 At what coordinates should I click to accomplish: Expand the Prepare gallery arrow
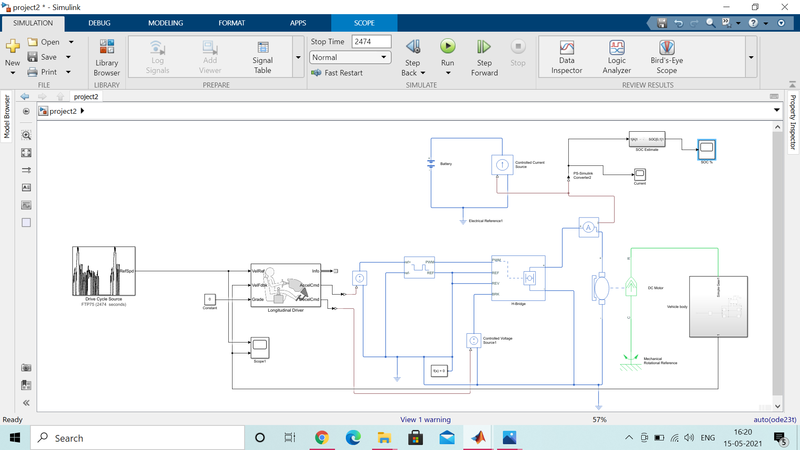(x=298, y=57)
